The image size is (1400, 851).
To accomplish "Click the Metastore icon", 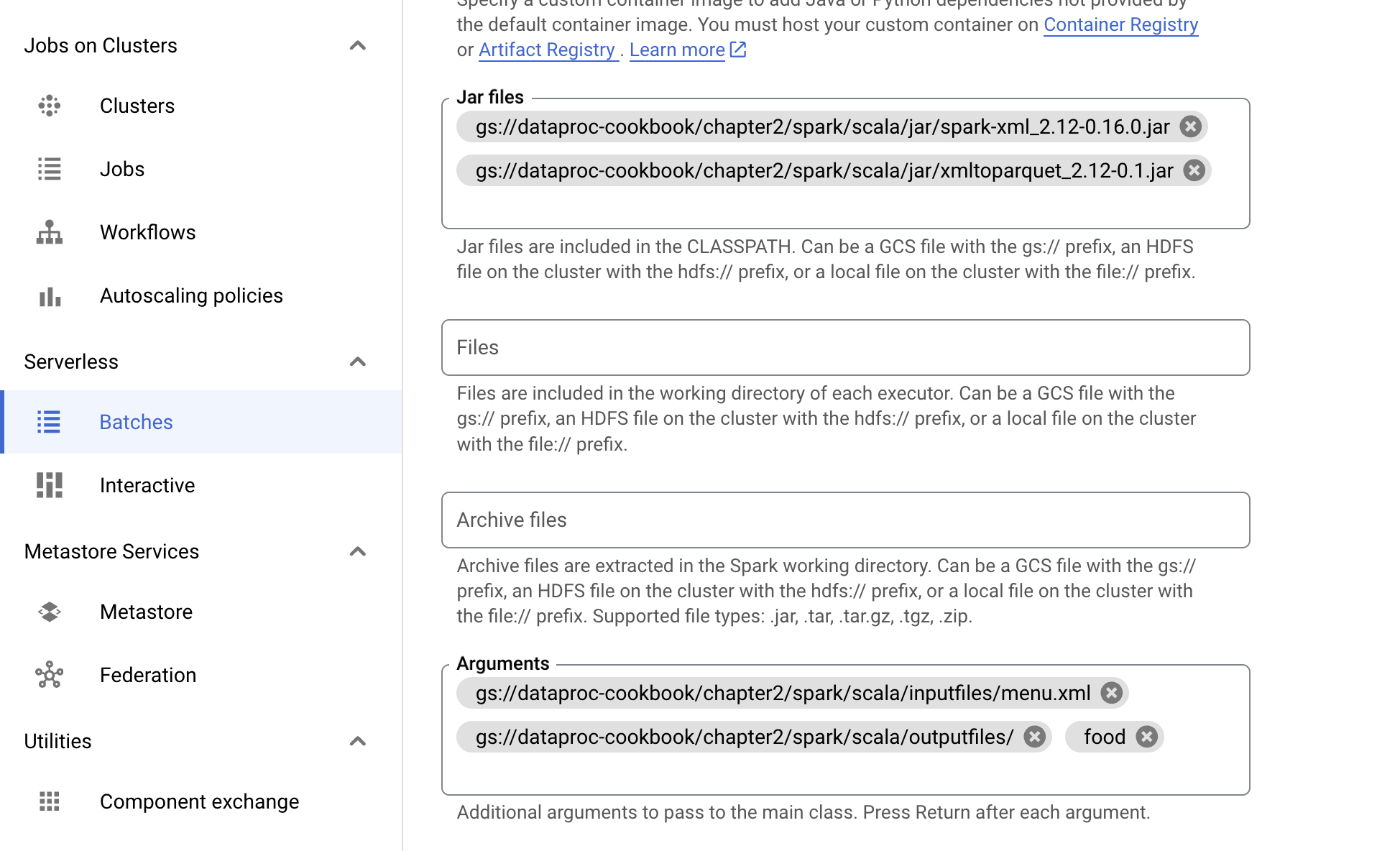I will [49, 612].
